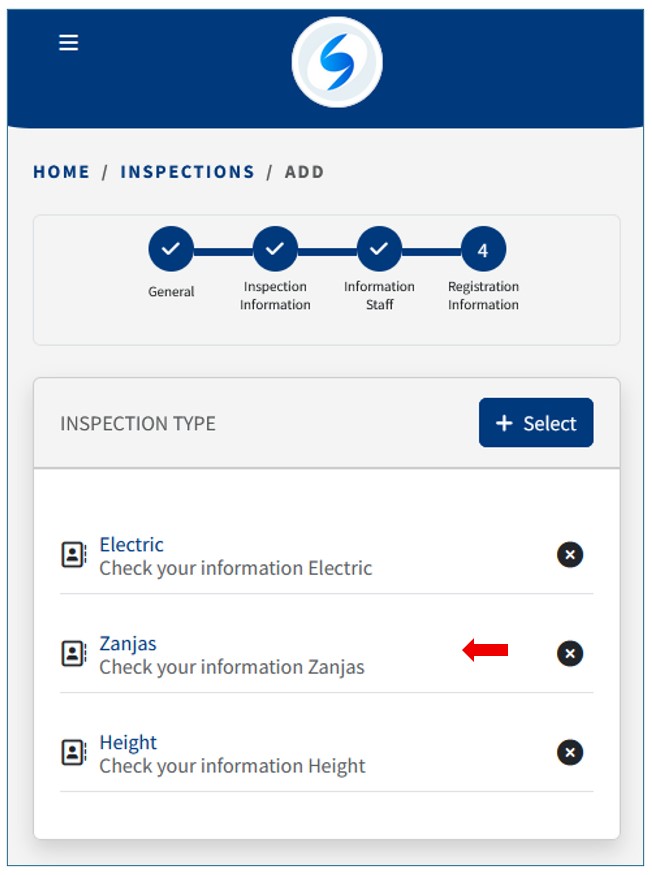Go to the Inspection Information step
Screen dimensions: 652x875
[275, 250]
